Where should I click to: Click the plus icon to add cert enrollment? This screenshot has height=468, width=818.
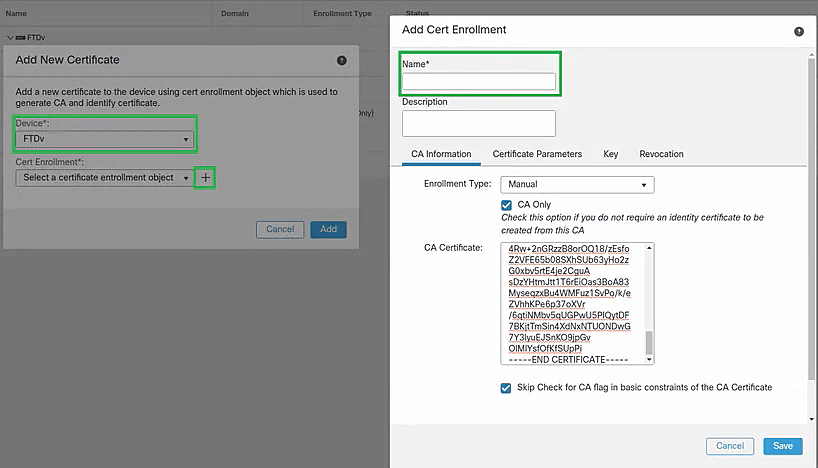click(x=206, y=177)
